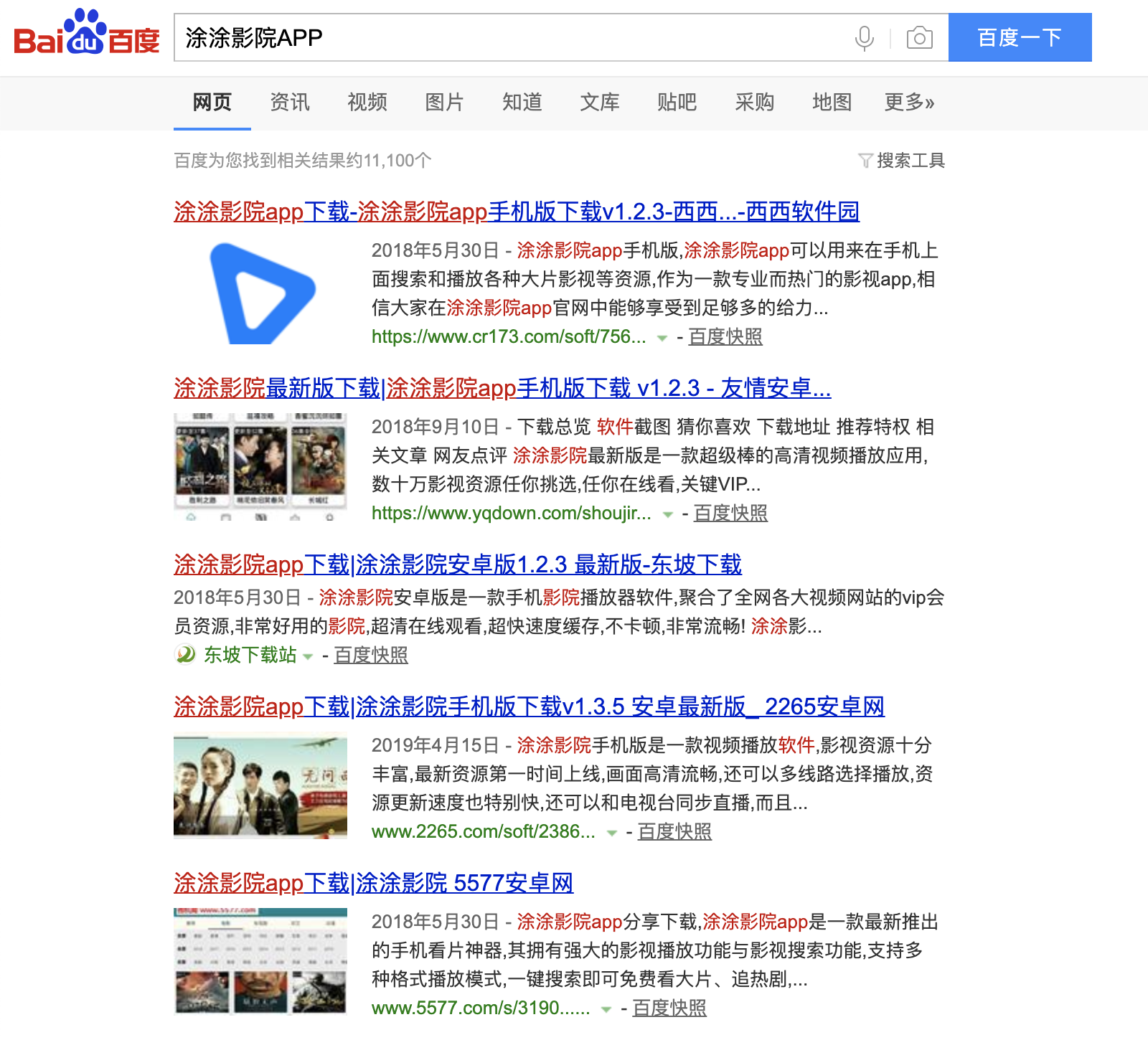
Task: Open the 西西软件园 result title link
Action: (517, 212)
